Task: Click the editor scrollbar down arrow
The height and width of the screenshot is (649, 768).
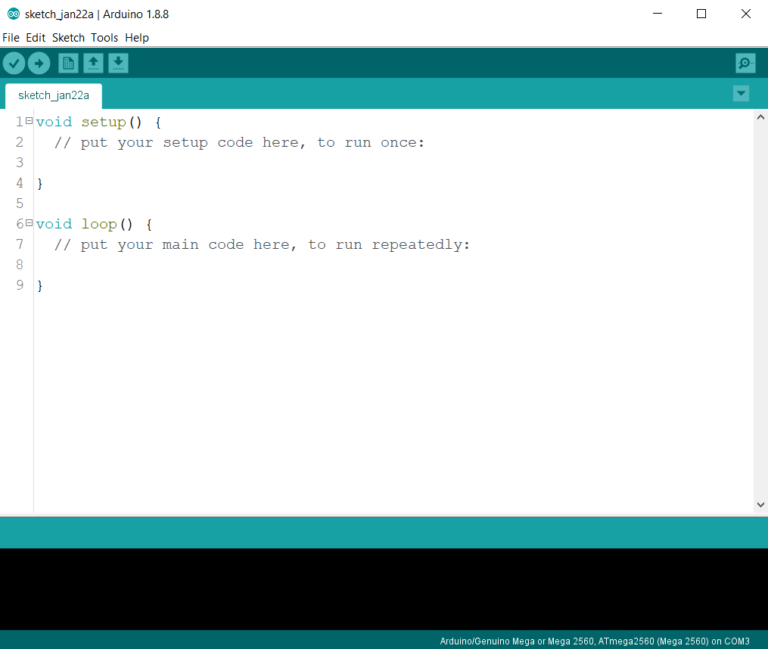Action: pyautogui.click(x=760, y=505)
